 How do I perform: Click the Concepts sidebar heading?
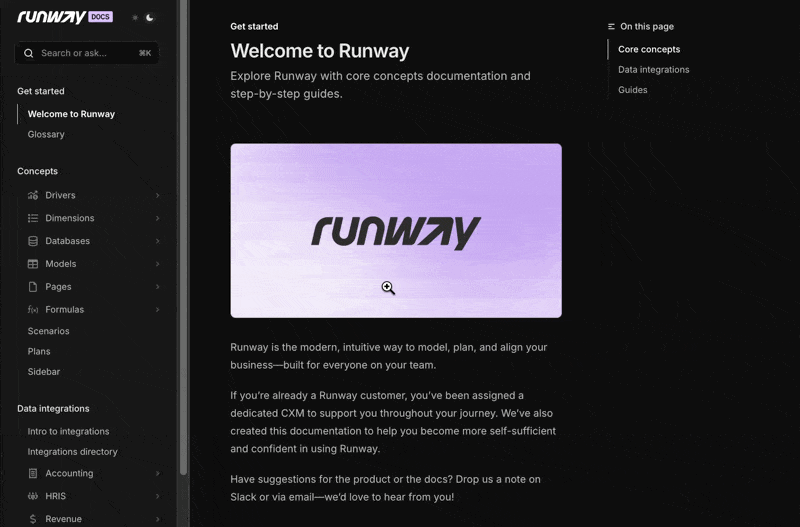37,171
